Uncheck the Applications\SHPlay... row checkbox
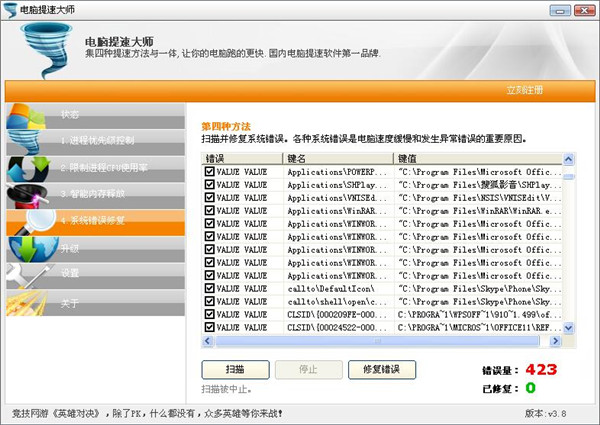 pyautogui.click(x=209, y=184)
